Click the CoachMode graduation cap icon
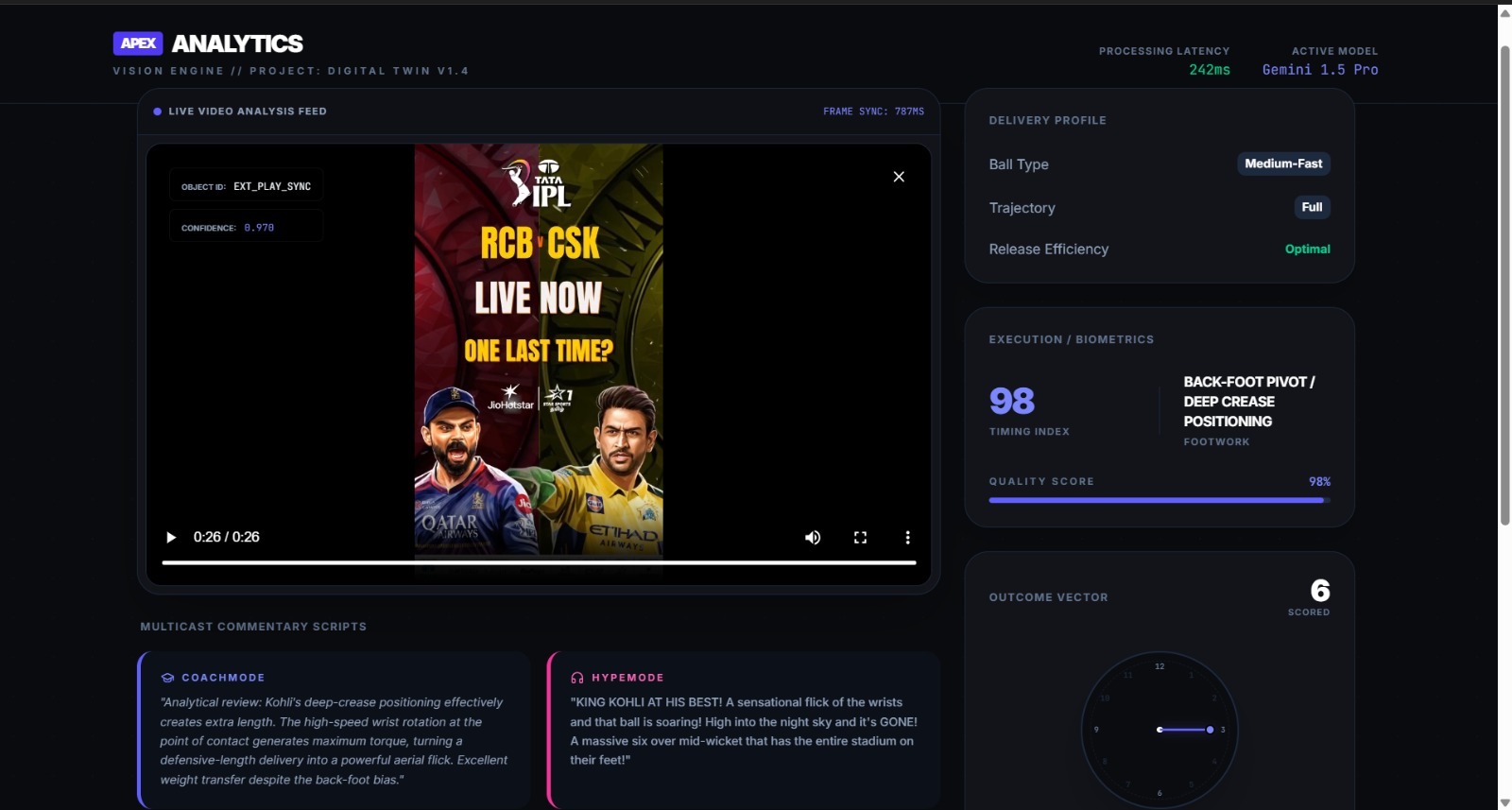The image size is (1512, 810). tap(167, 678)
